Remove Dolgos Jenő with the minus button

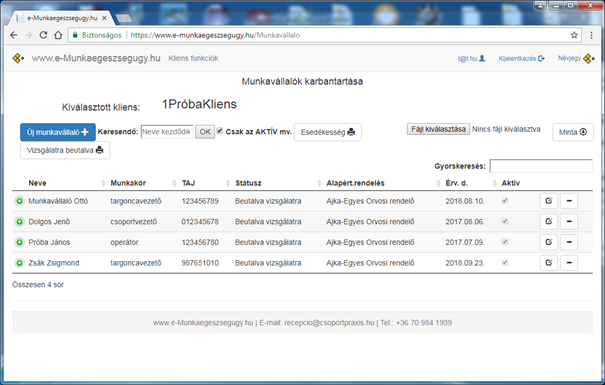pyautogui.click(x=569, y=221)
